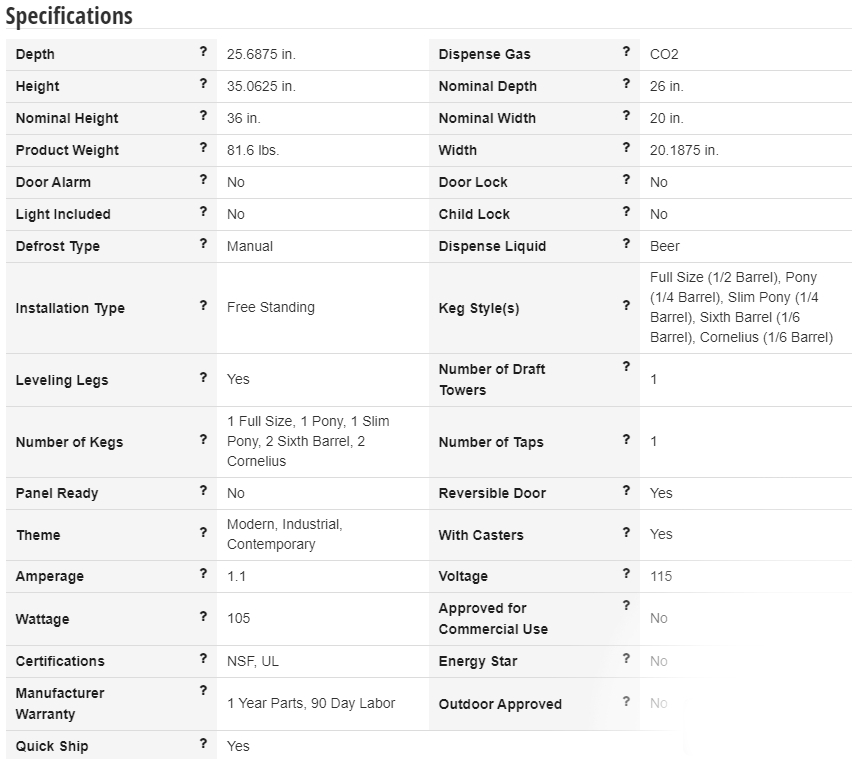856x759 pixels.
Task: Click the question mark beside Number of Kegs
Action: tap(203, 439)
